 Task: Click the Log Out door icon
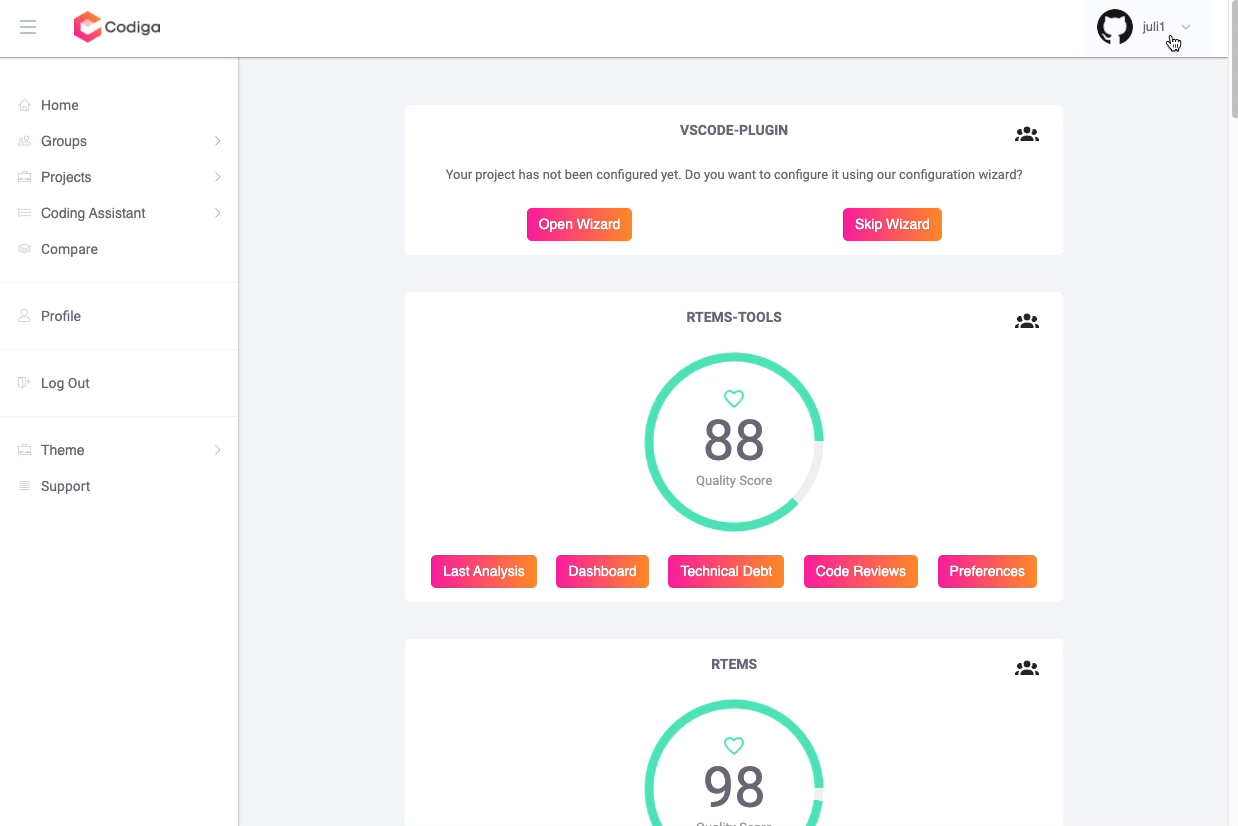point(25,383)
